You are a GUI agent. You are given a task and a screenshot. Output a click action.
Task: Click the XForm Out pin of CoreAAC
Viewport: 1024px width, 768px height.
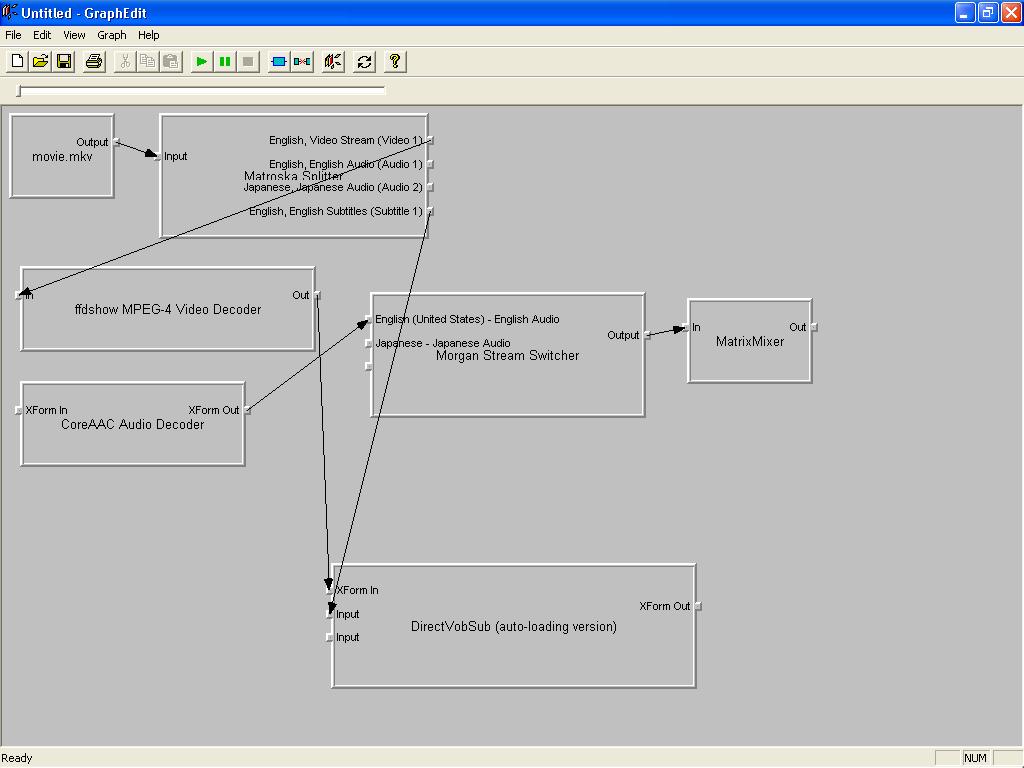click(x=248, y=410)
